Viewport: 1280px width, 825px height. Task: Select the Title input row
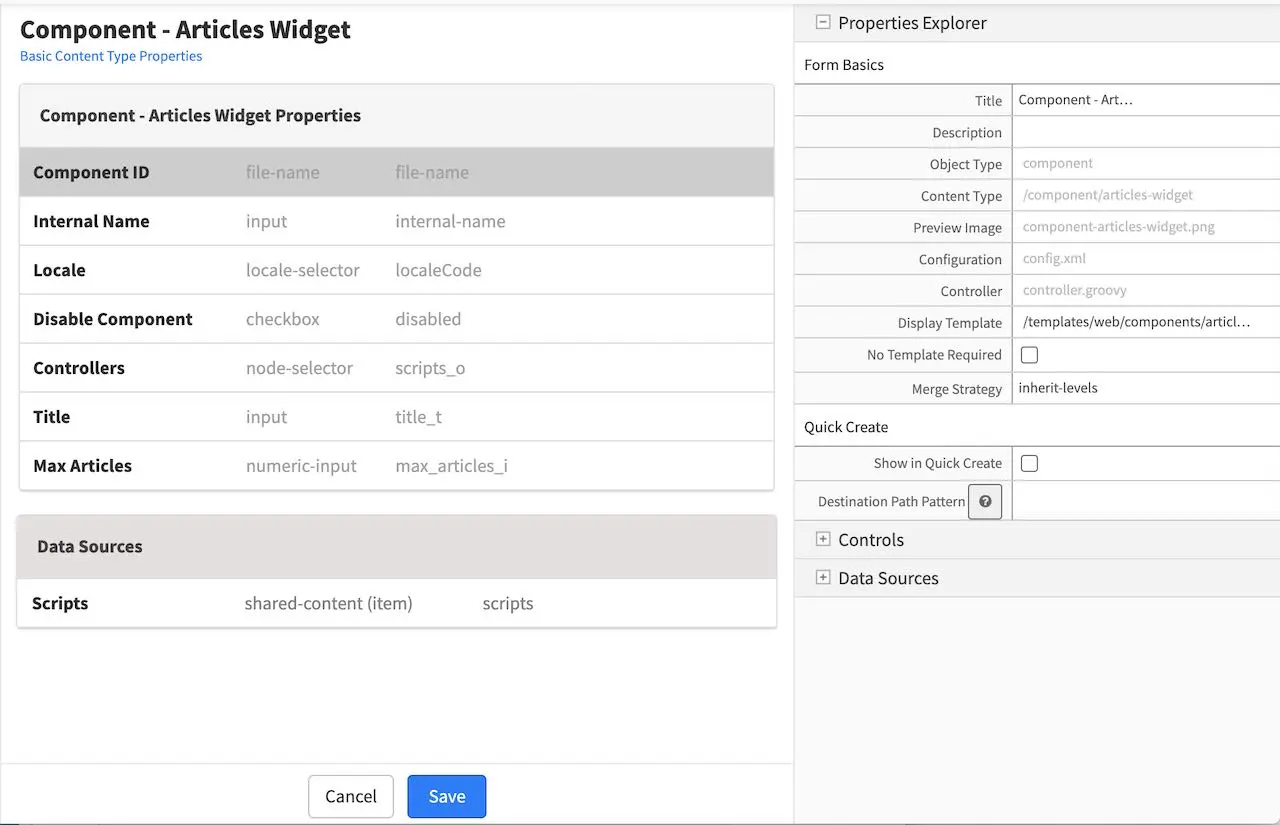tap(397, 417)
